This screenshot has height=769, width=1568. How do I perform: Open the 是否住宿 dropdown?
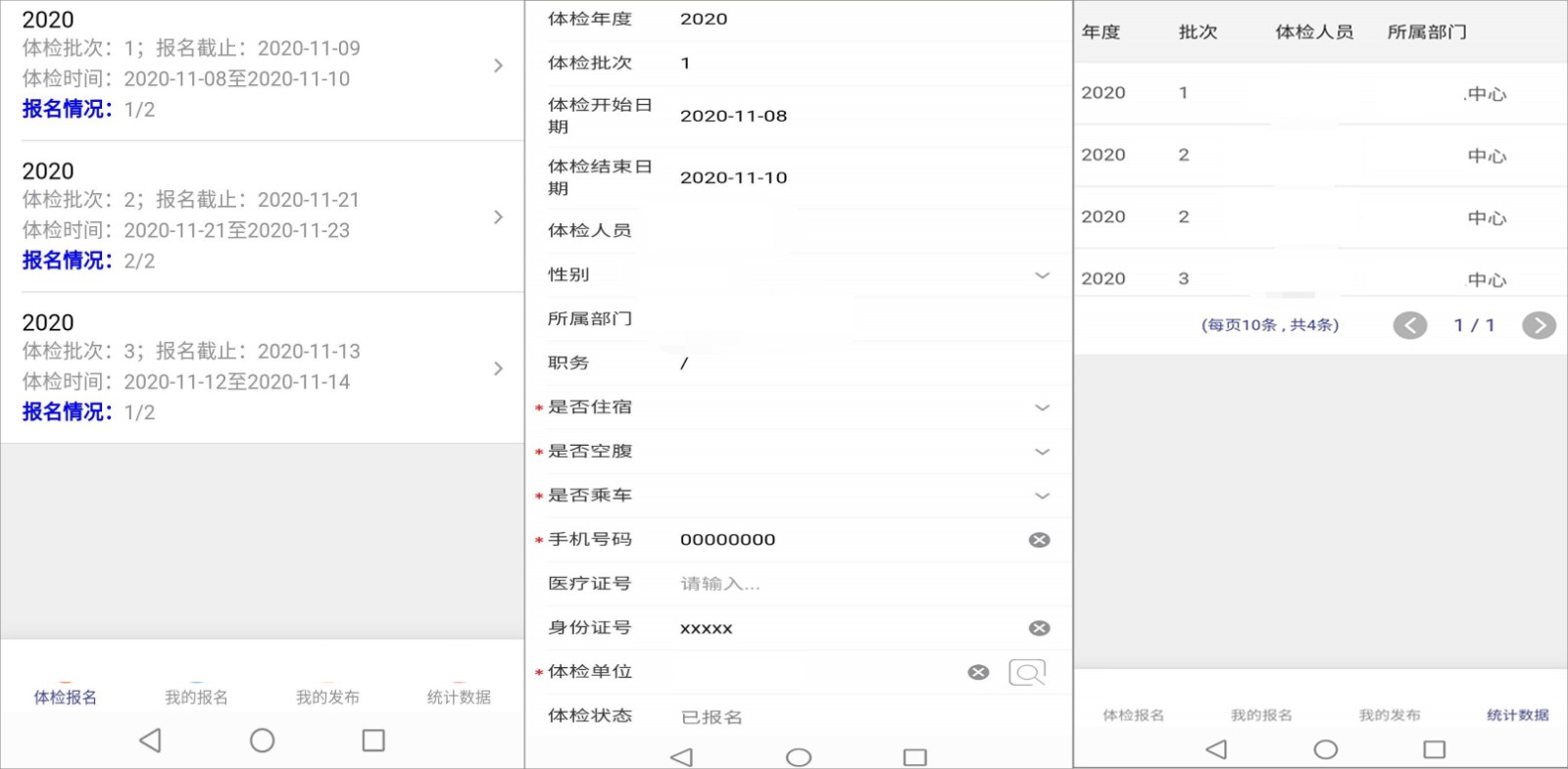coord(1042,408)
